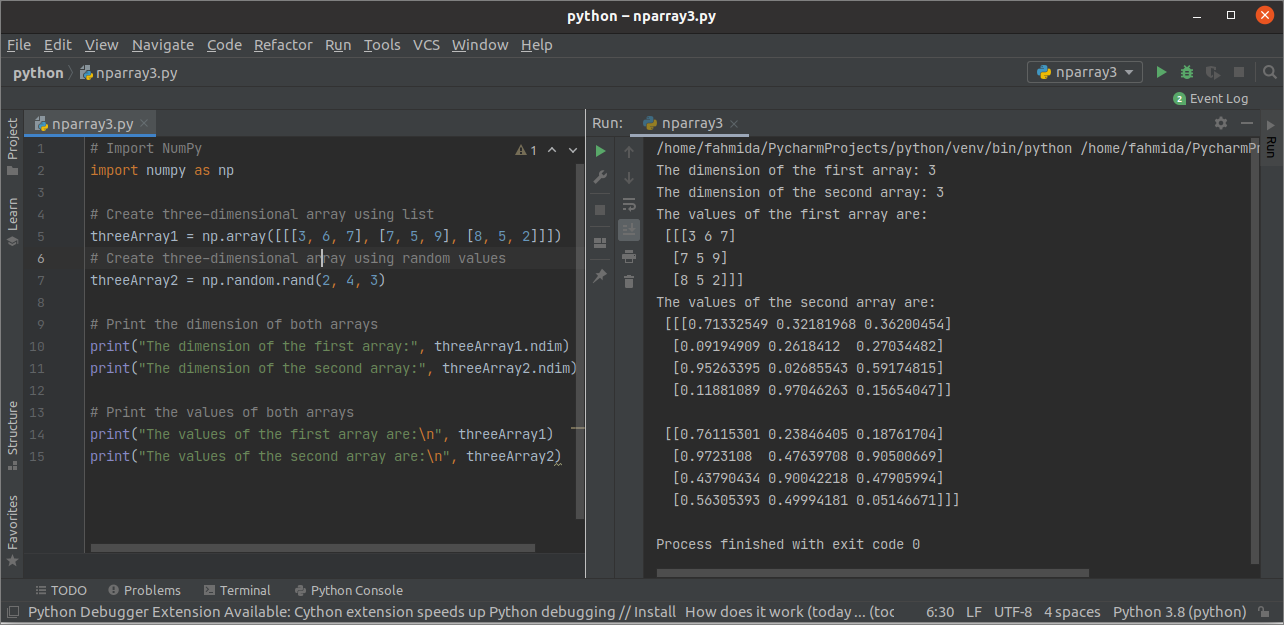Click the editor horizontal scrollbar

pos(312,547)
